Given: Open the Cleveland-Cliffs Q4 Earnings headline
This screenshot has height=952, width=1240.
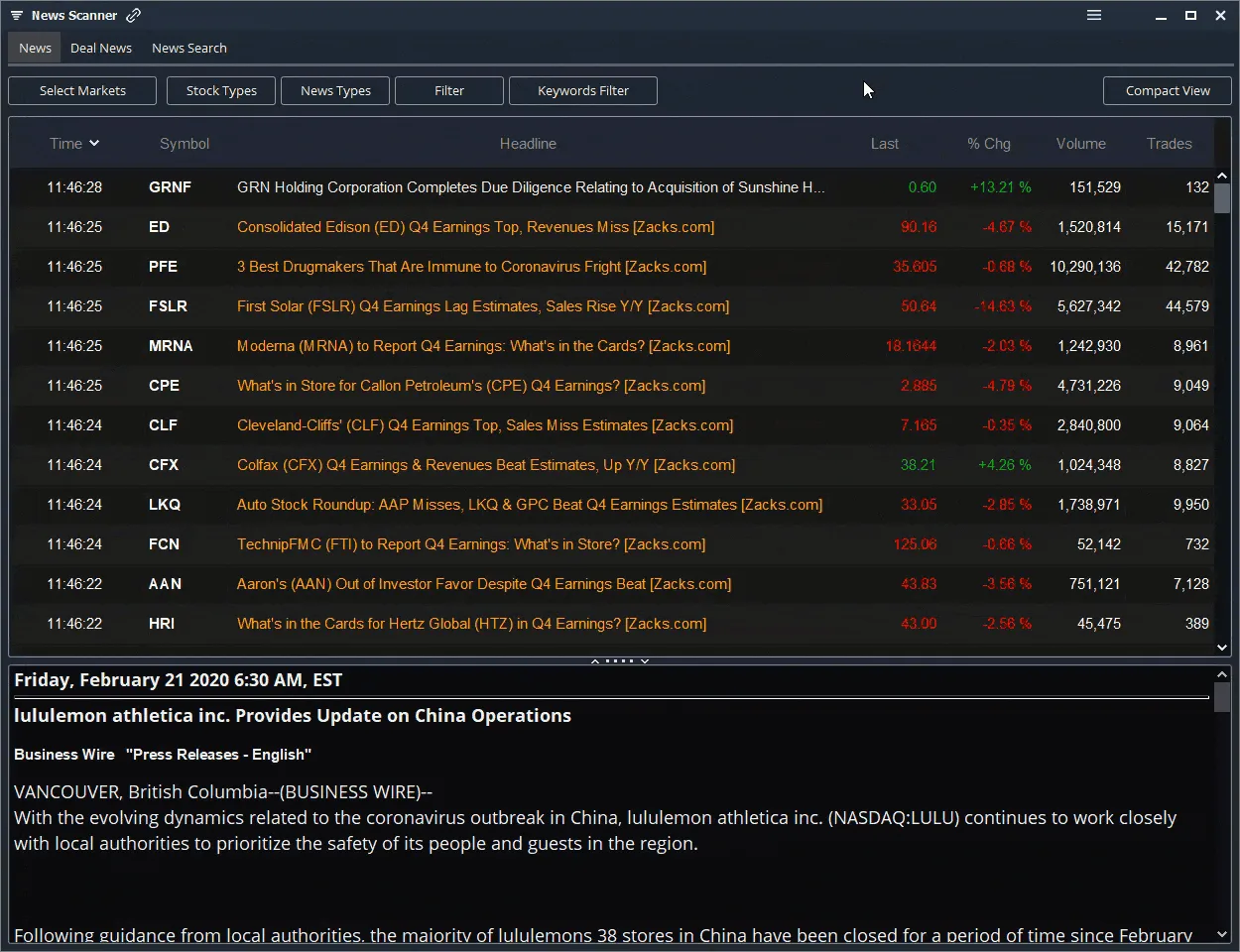Looking at the screenshot, I should click(x=485, y=425).
